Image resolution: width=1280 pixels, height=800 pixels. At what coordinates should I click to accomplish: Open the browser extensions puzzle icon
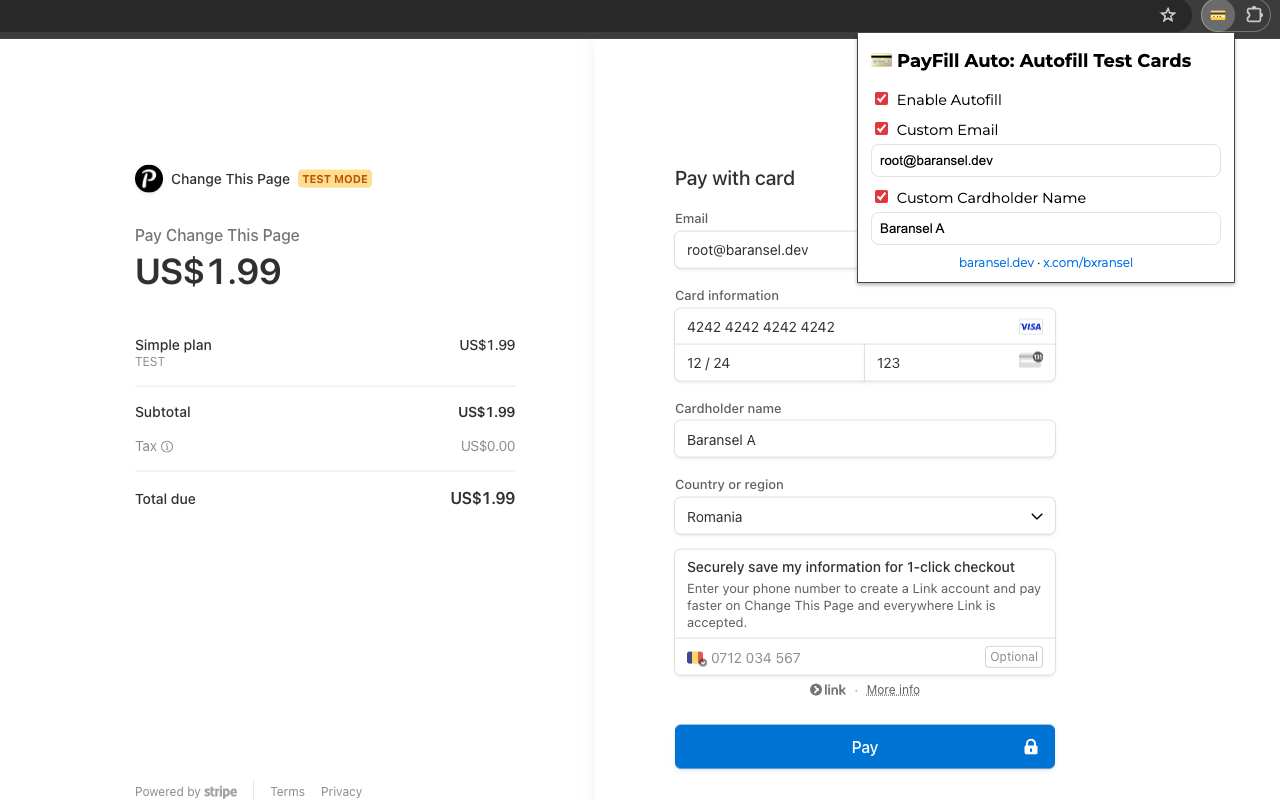[x=1254, y=15]
